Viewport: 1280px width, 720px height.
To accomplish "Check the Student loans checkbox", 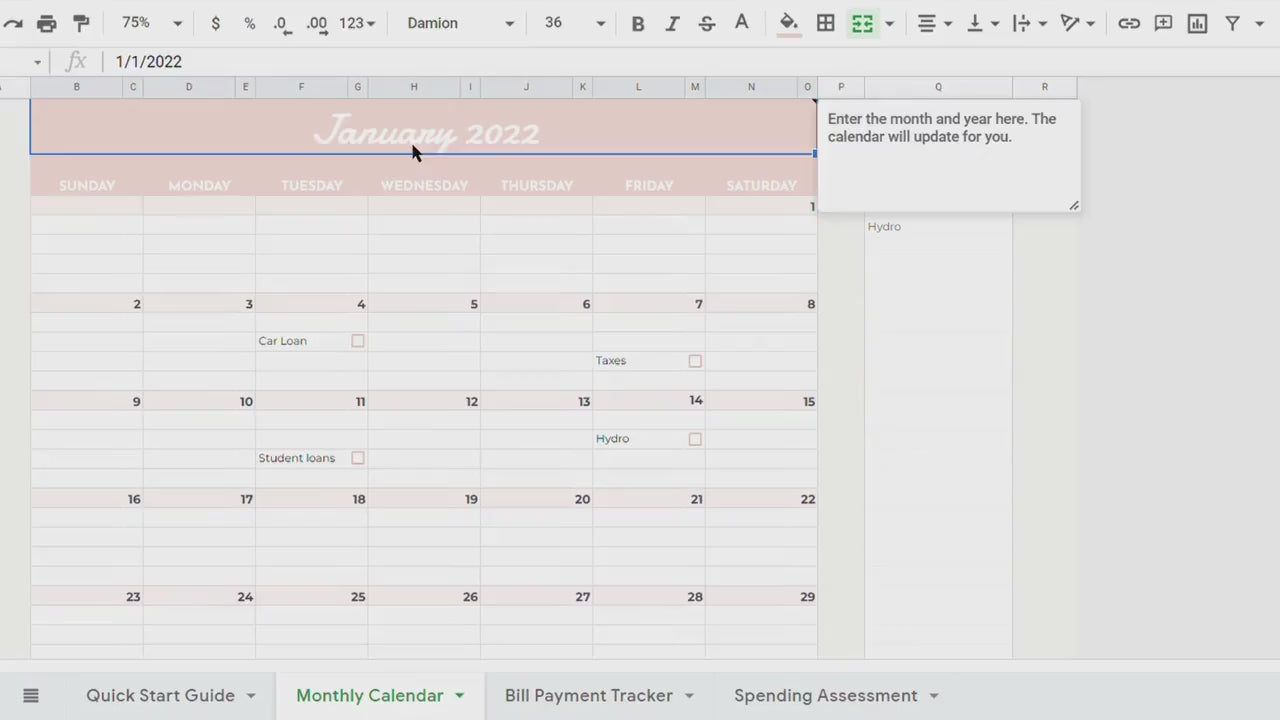I will [358, 458].
